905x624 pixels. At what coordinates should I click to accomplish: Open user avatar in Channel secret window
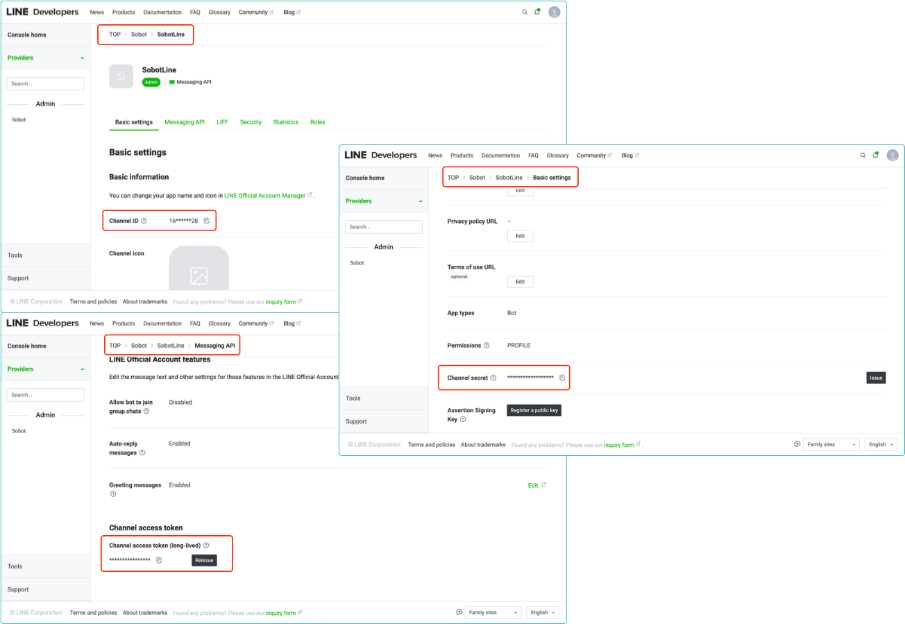pyautogui.click(x=892, y=155)
